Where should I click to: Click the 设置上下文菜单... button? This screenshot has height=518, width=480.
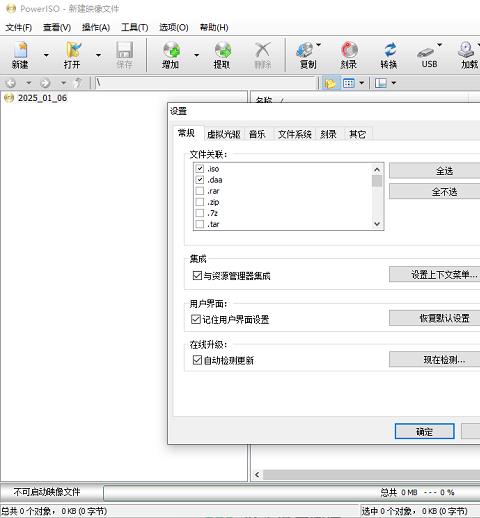pyautogui.click(x=435, y=274)
